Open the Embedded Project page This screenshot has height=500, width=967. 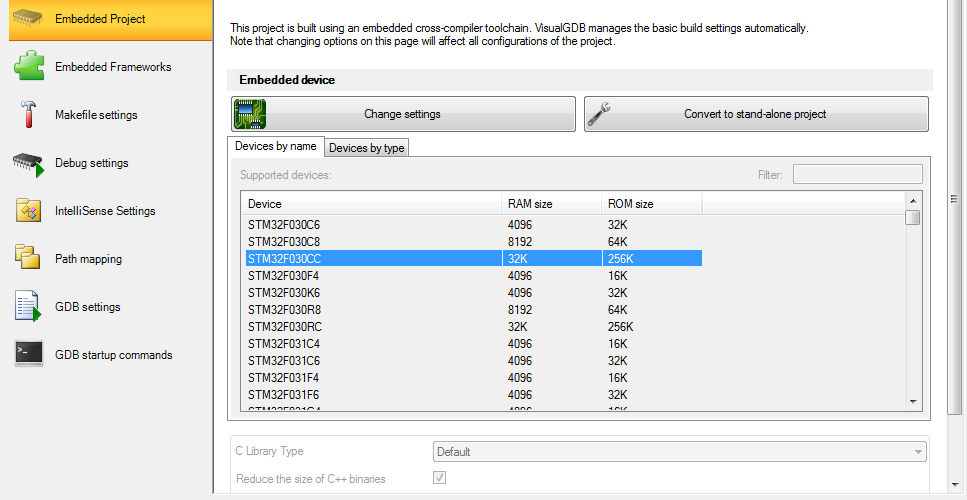tap(110, 18)
